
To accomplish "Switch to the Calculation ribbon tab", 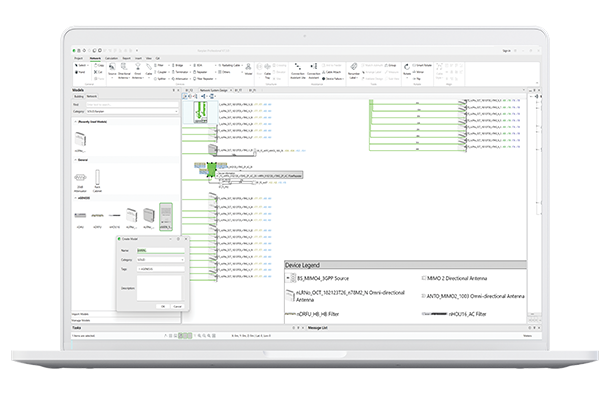I will coord(111,58).
